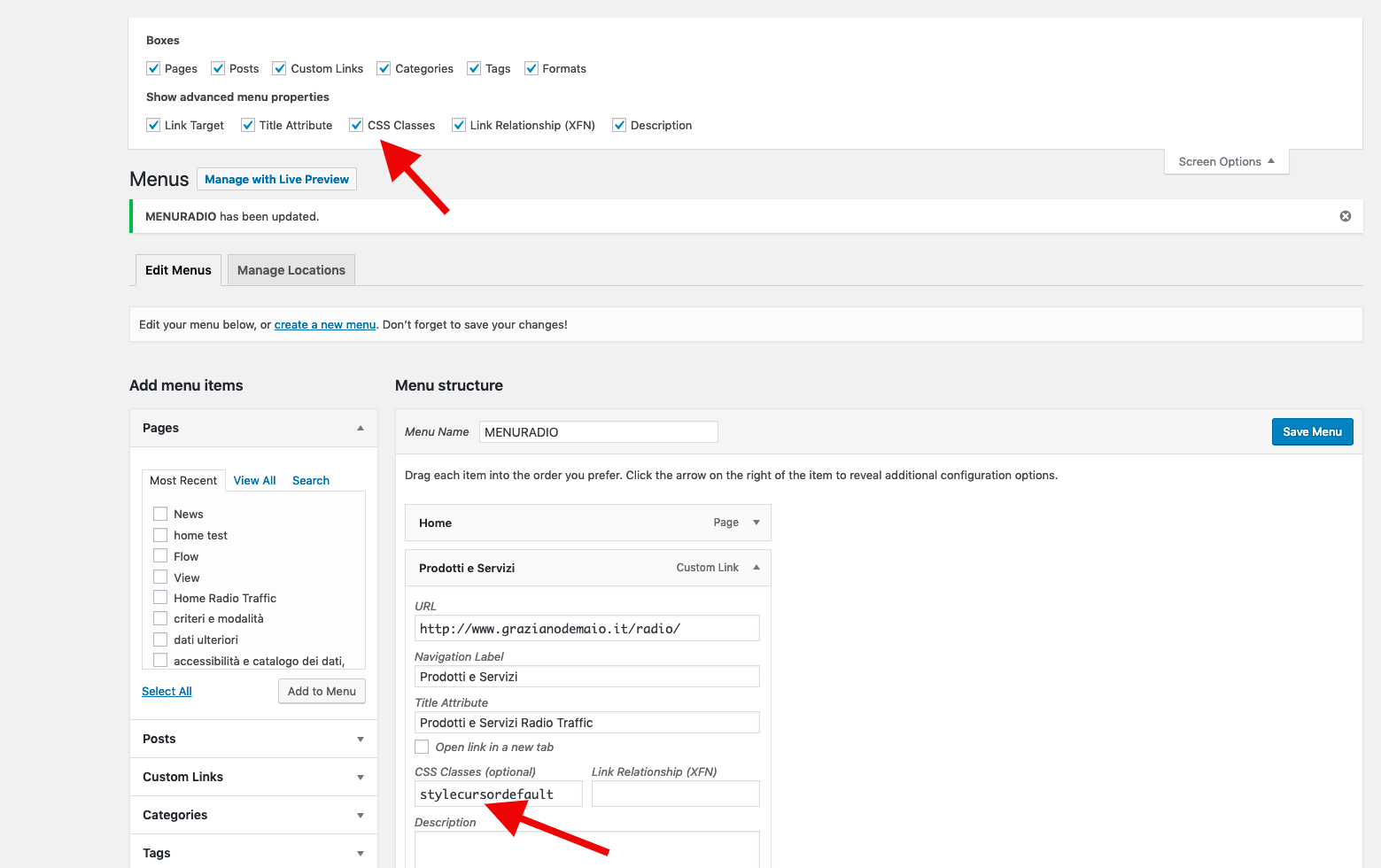Click the Link Relationship (XFN) field
The height and width of the screenshot is (868, 1381).
(x=676, y=794)
